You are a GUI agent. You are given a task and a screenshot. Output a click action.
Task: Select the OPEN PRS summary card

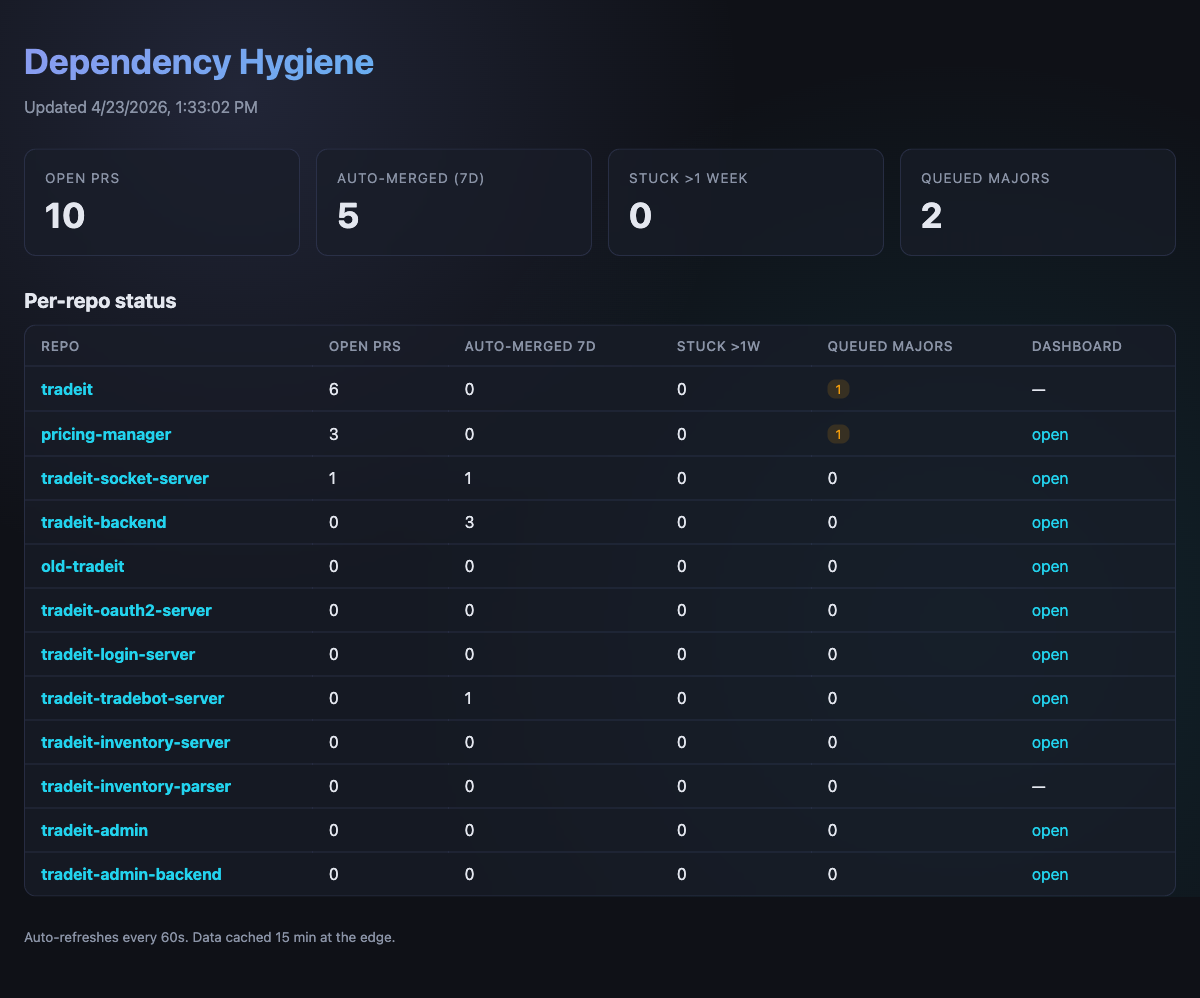pyautogui.click(x=161, y=201)
